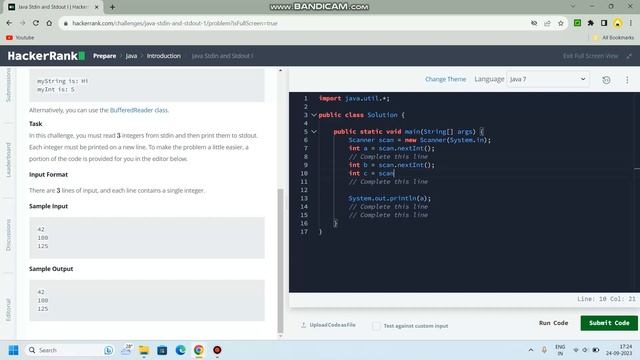Screen dimensions: 640x360
Task: Click the collapse full screen arrows icon
Action: 629,56
